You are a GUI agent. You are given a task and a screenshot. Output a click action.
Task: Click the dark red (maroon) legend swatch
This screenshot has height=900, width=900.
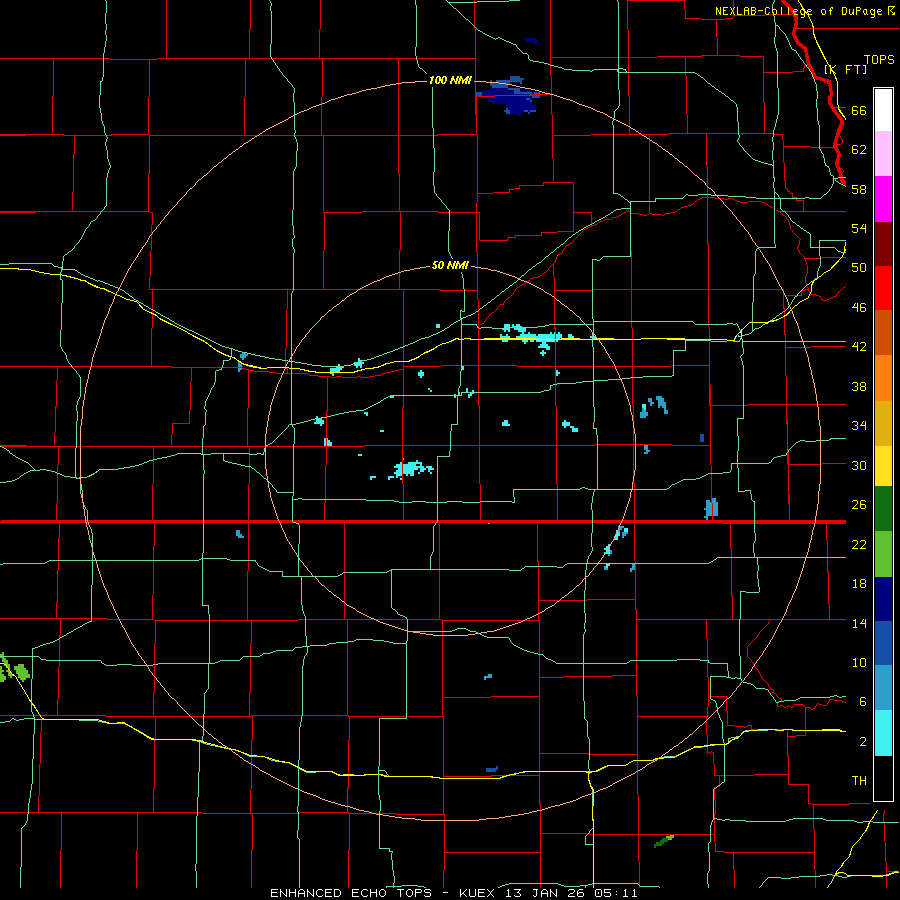pos(883,244)
